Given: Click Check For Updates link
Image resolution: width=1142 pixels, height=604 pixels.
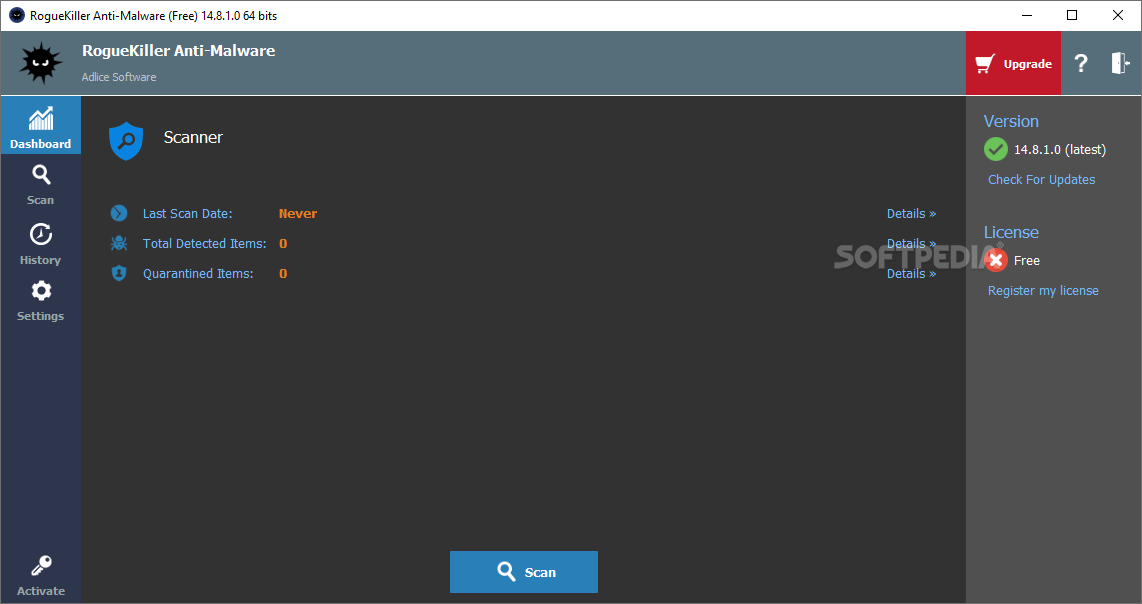Looking at the screenshot, I should pyautogui.click(x=1041, y=179).
